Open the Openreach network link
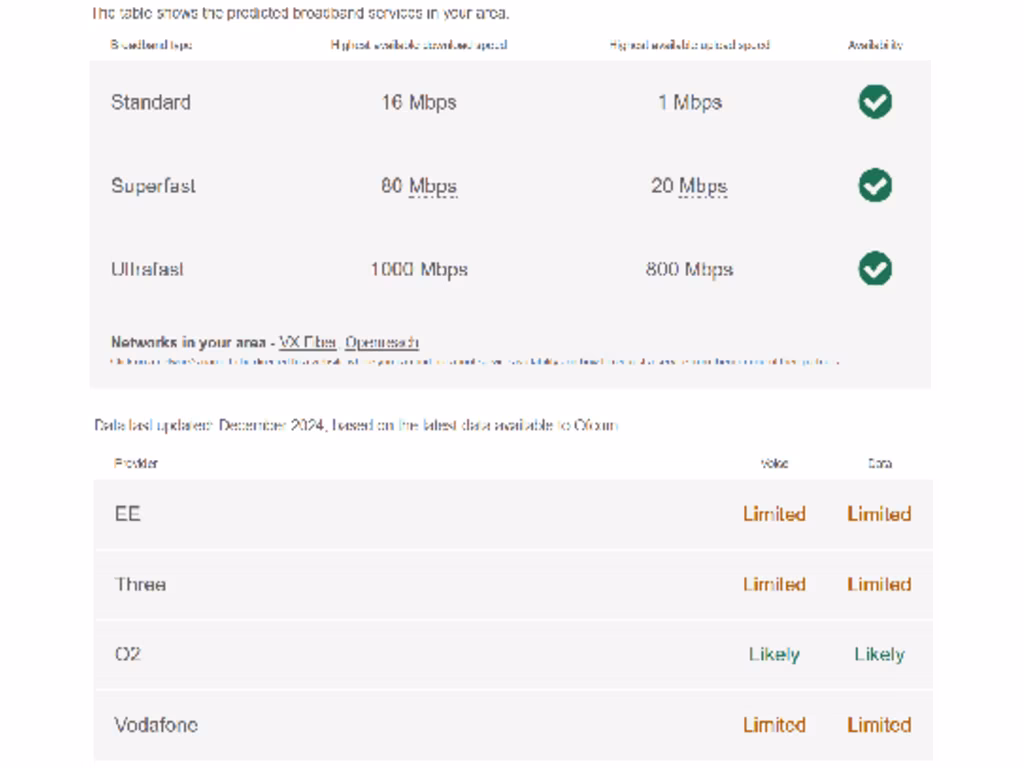The height and width of the screenshot is (768, 1024). click(x=382, y=342)
